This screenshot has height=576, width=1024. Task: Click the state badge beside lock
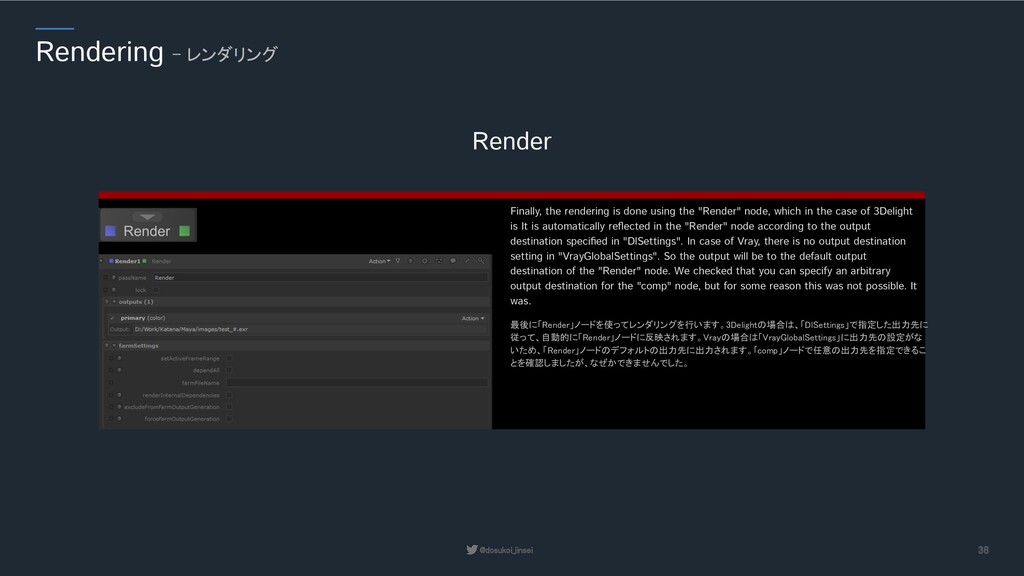click(x=114, y=289)
